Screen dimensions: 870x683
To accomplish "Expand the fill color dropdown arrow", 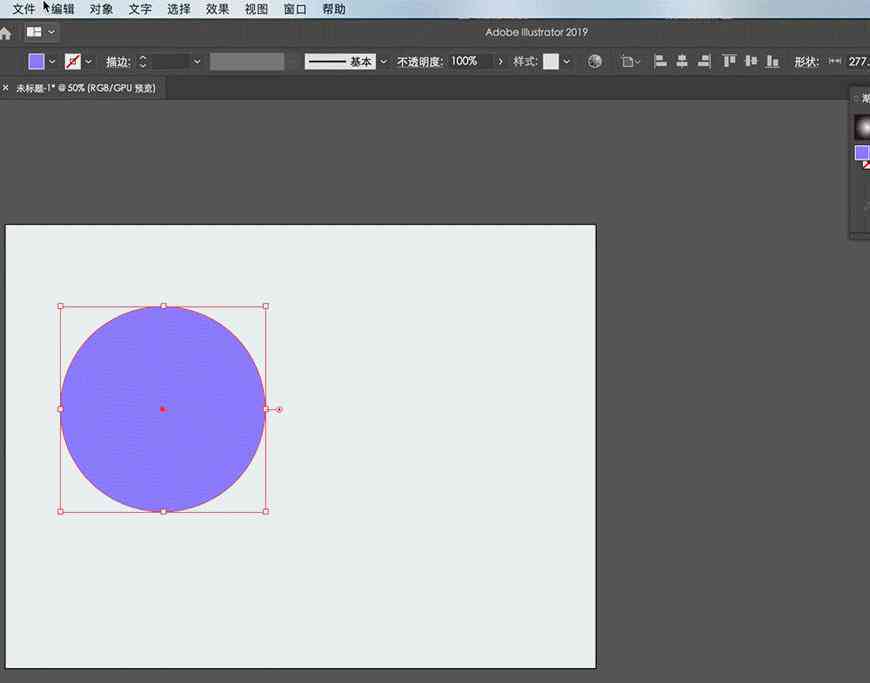I will coord(52,62).
